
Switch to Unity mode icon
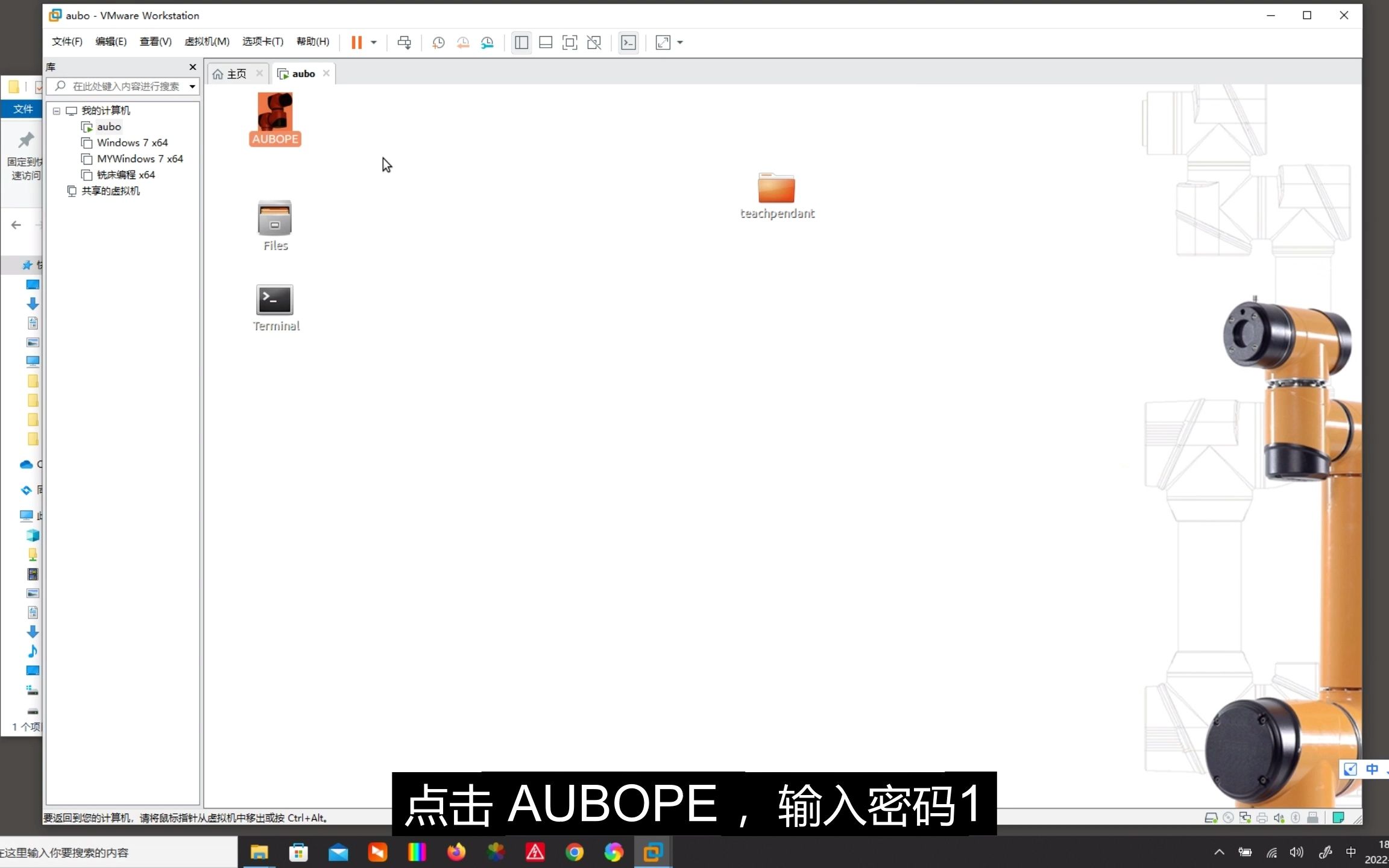594,42
